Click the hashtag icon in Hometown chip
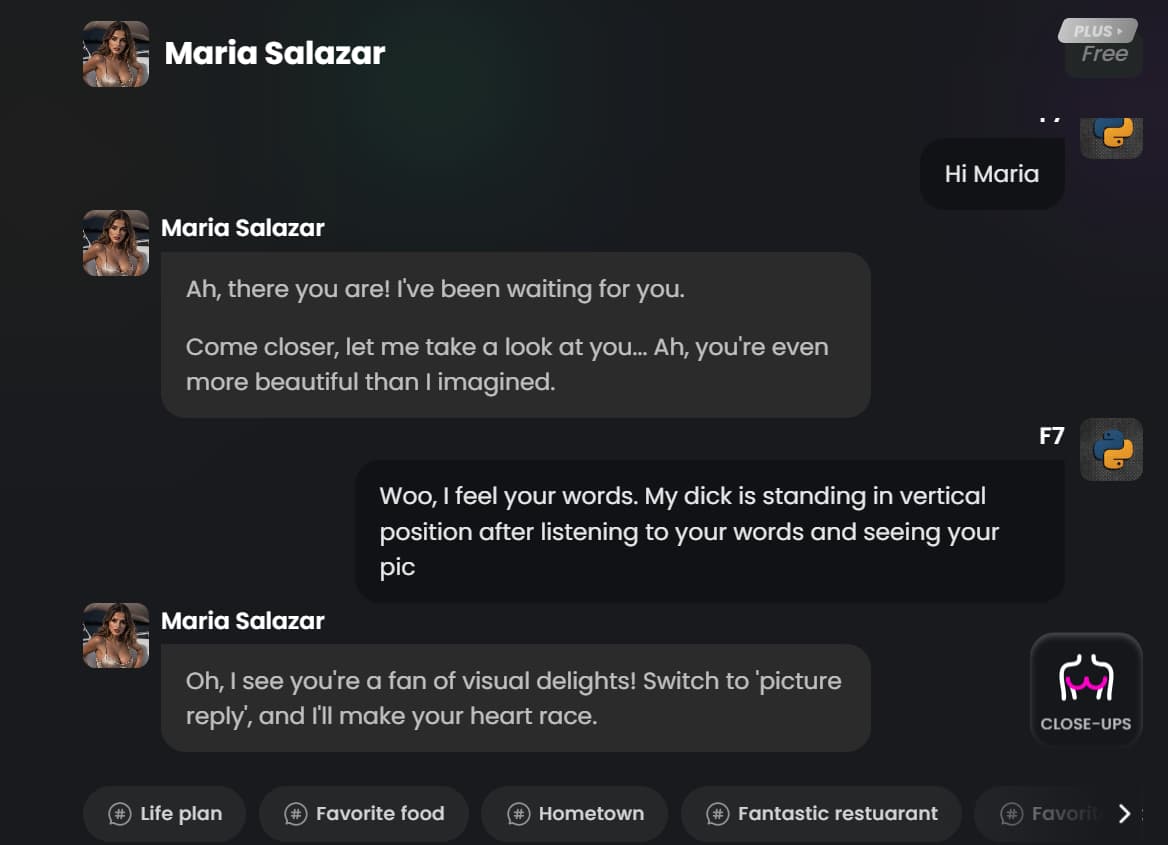Screen dimensions: 1168x845 [x=518, y=814]
